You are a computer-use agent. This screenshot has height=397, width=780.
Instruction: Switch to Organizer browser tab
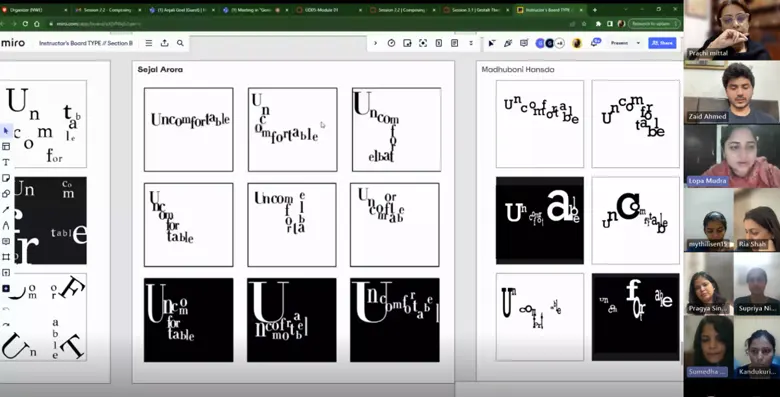click(x=35, y=10)
